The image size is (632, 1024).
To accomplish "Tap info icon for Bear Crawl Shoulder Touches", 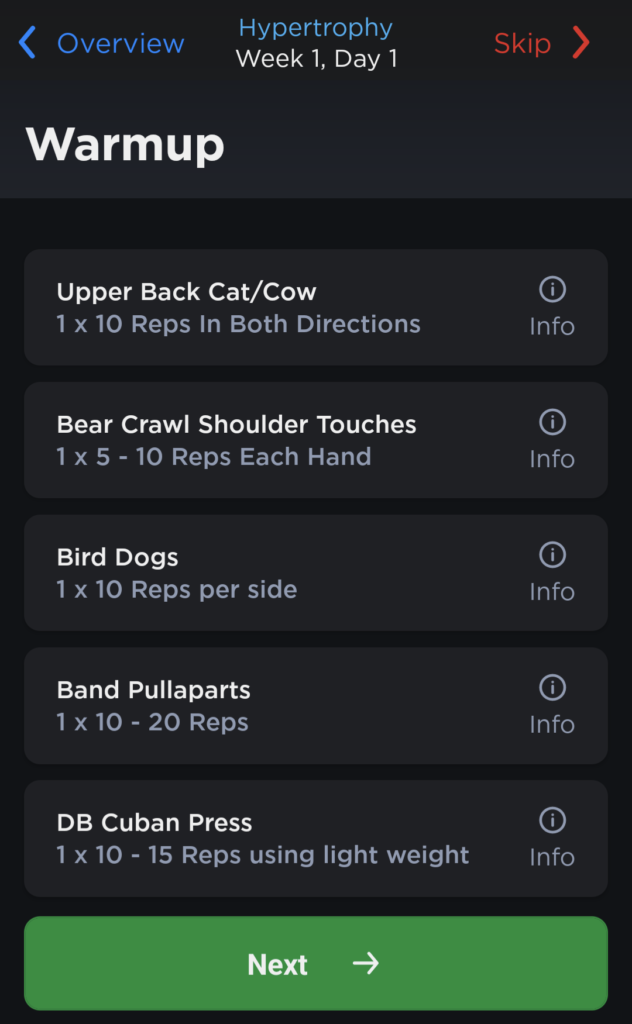I will [x=552, y=423].
